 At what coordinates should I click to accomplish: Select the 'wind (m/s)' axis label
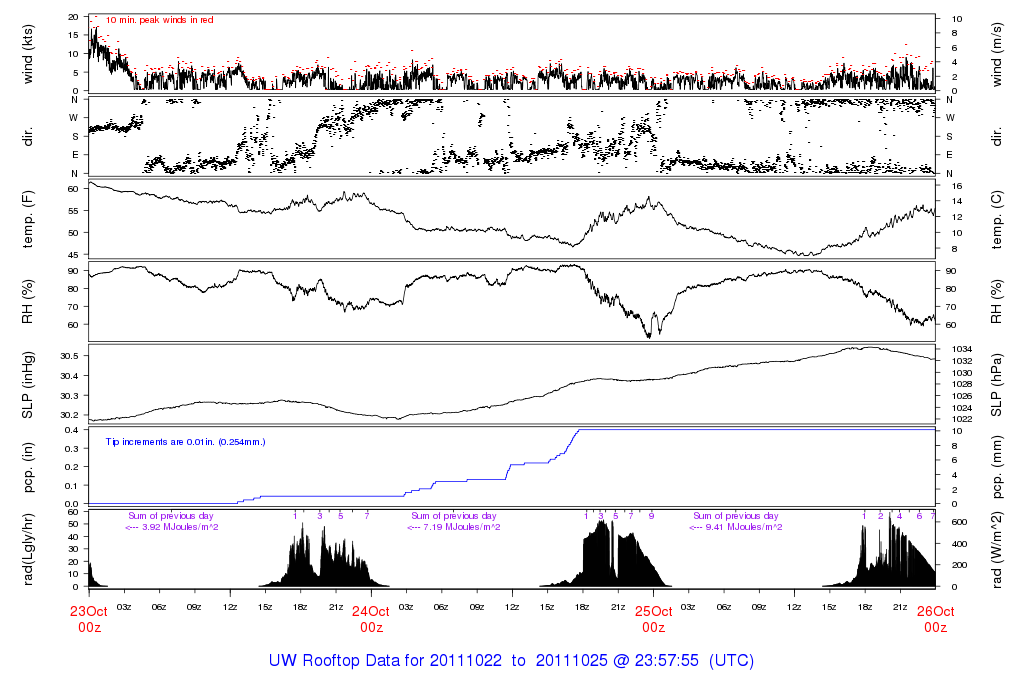tap(996, 54)
